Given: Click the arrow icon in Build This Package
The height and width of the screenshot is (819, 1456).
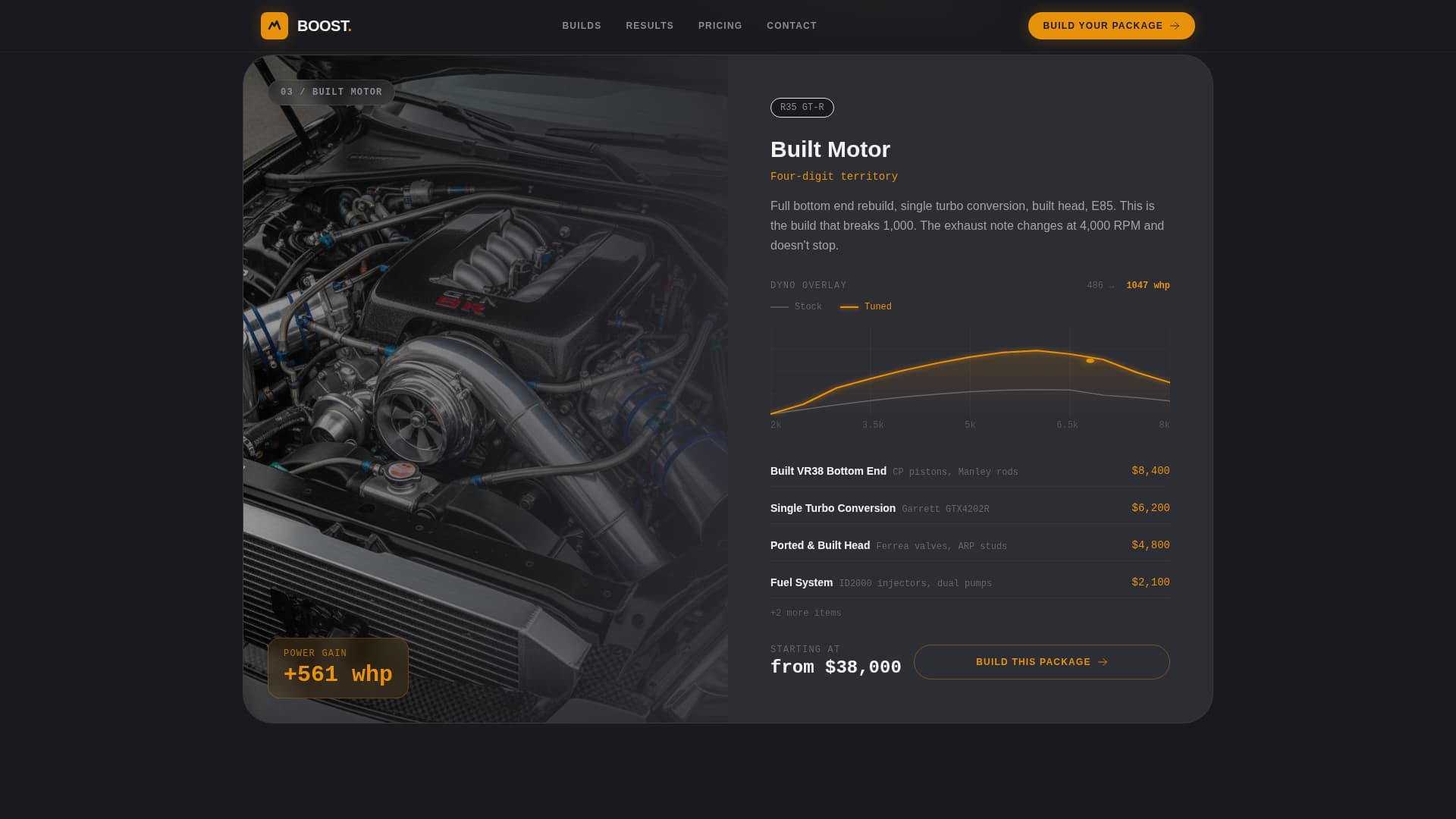Looking at the screenshot, I should (x=1103, y=662).
